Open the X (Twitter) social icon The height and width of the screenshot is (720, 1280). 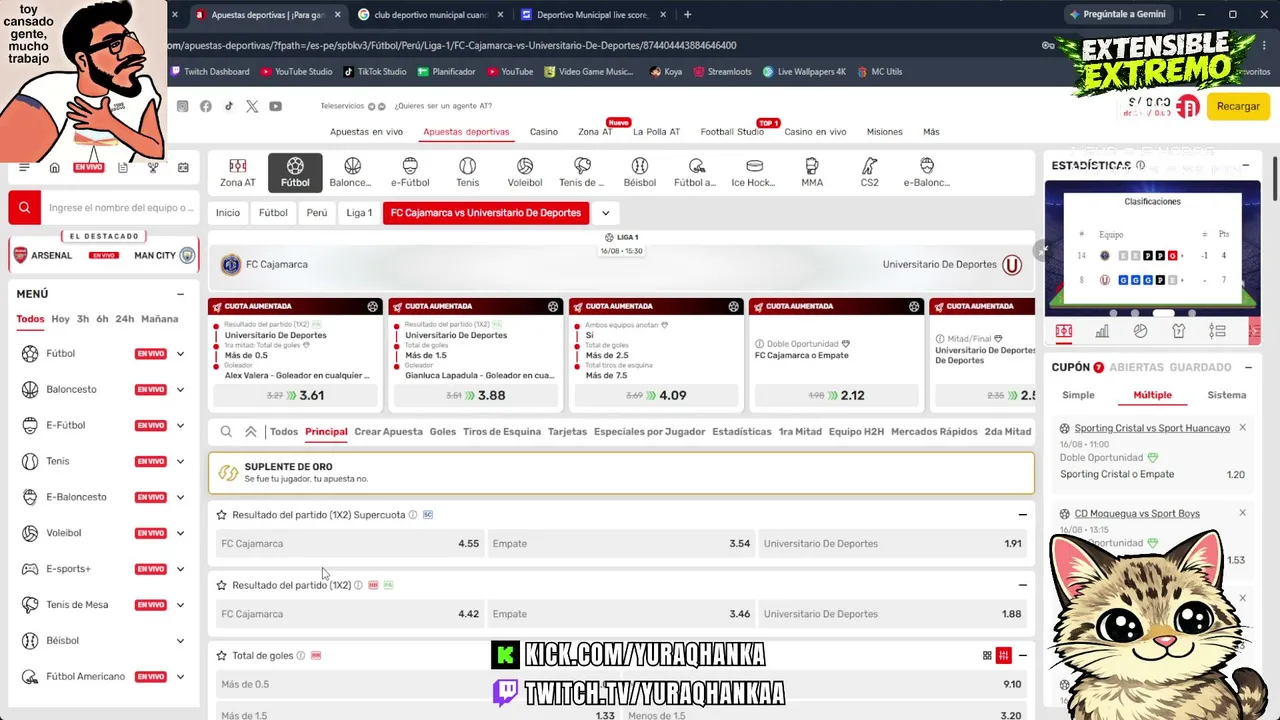tap(252, 106)
